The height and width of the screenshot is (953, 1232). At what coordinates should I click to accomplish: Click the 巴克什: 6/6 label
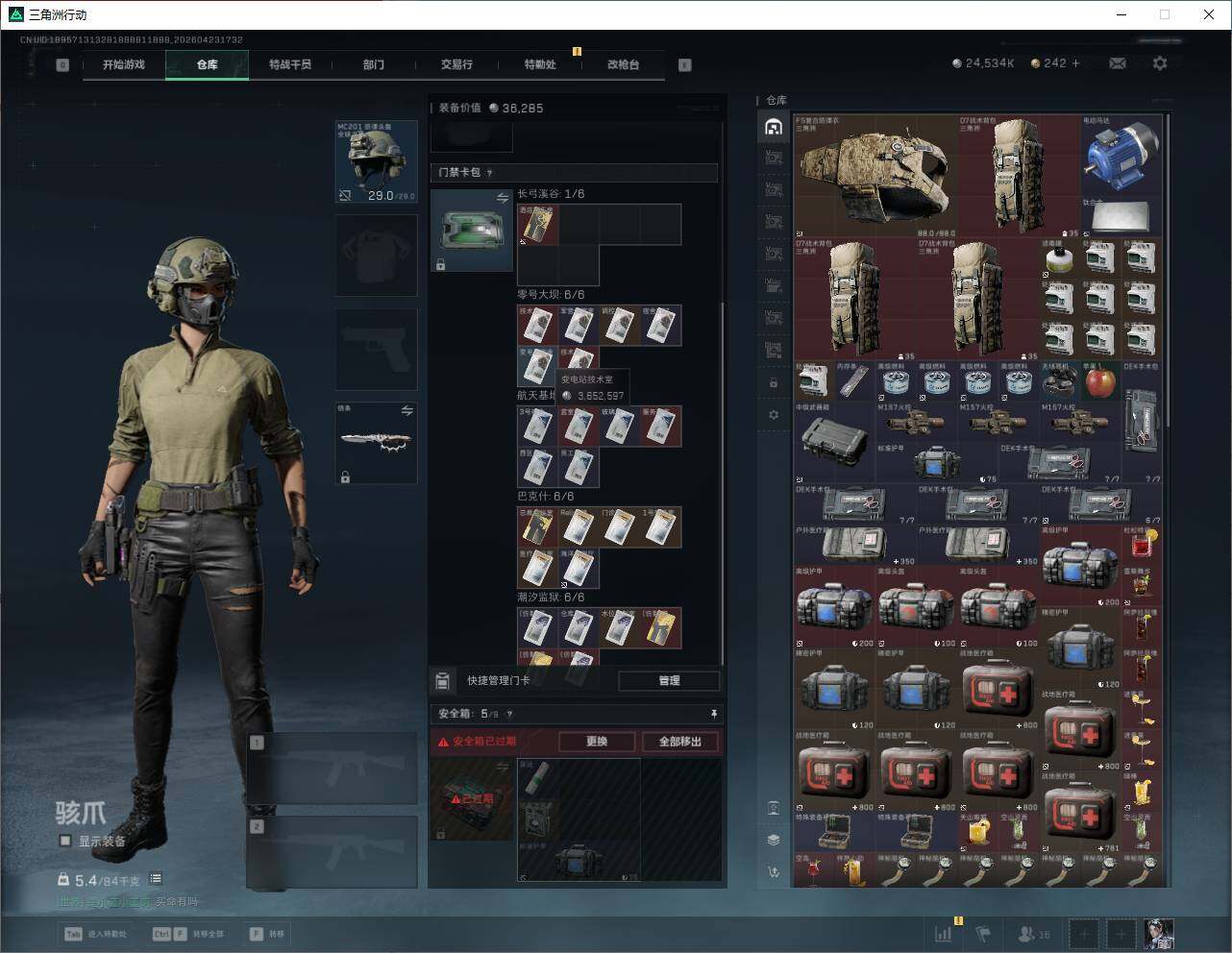[546, 497]
